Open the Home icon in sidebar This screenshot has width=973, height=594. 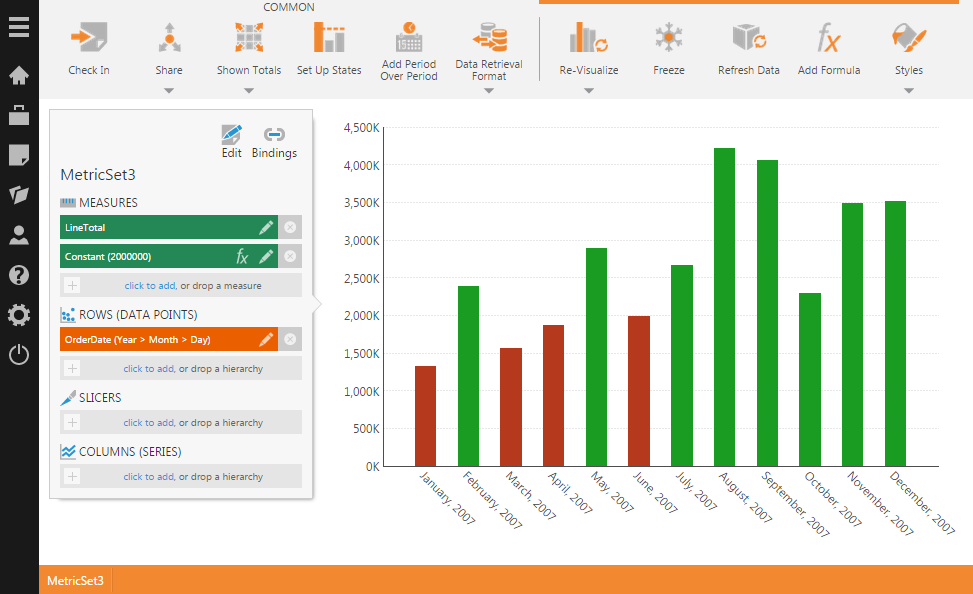pos(19,75)
